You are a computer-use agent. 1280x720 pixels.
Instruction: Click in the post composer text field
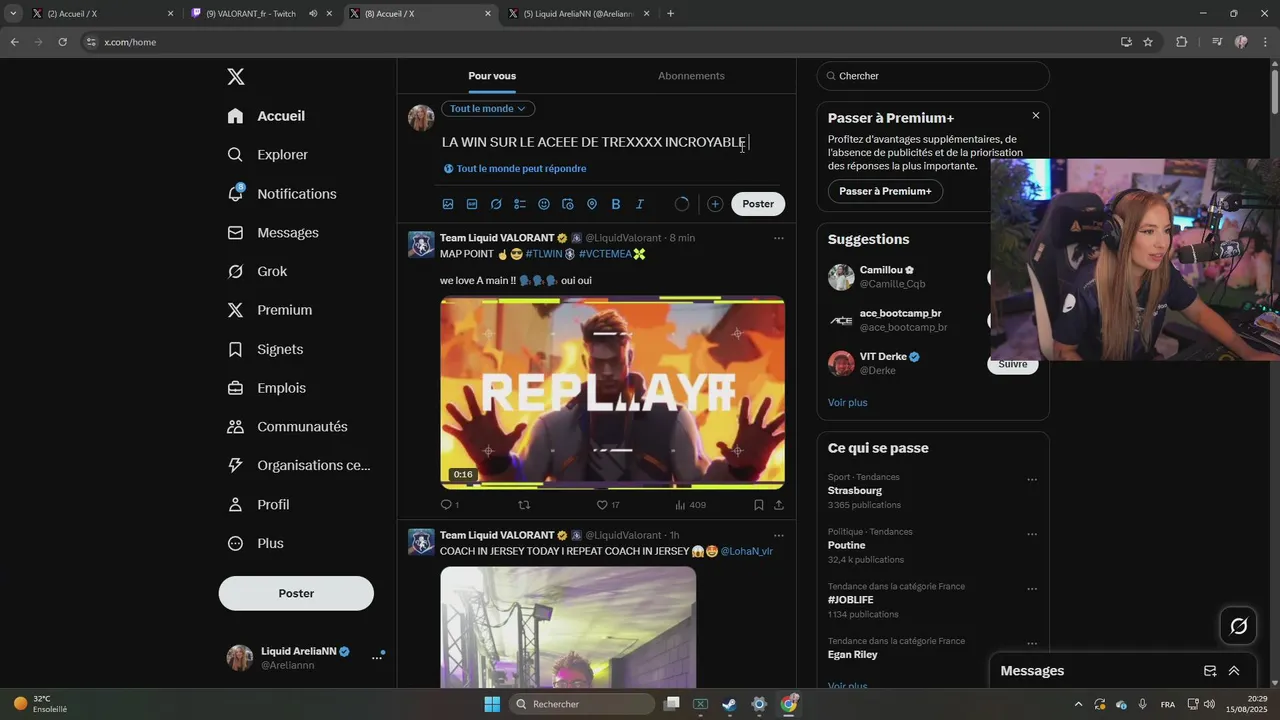(x=612, y=142)
